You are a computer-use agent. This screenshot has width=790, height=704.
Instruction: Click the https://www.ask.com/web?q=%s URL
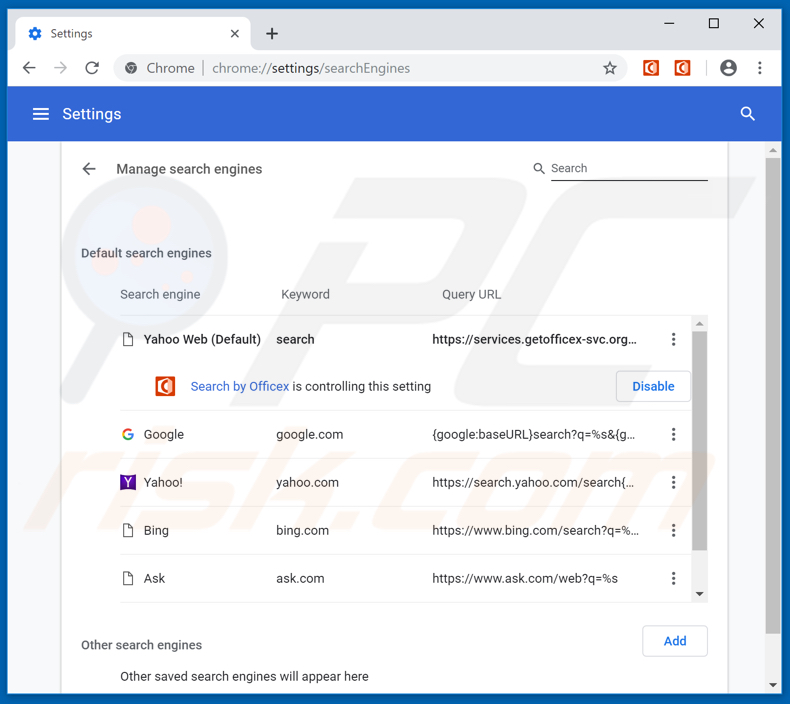point(525,578)
